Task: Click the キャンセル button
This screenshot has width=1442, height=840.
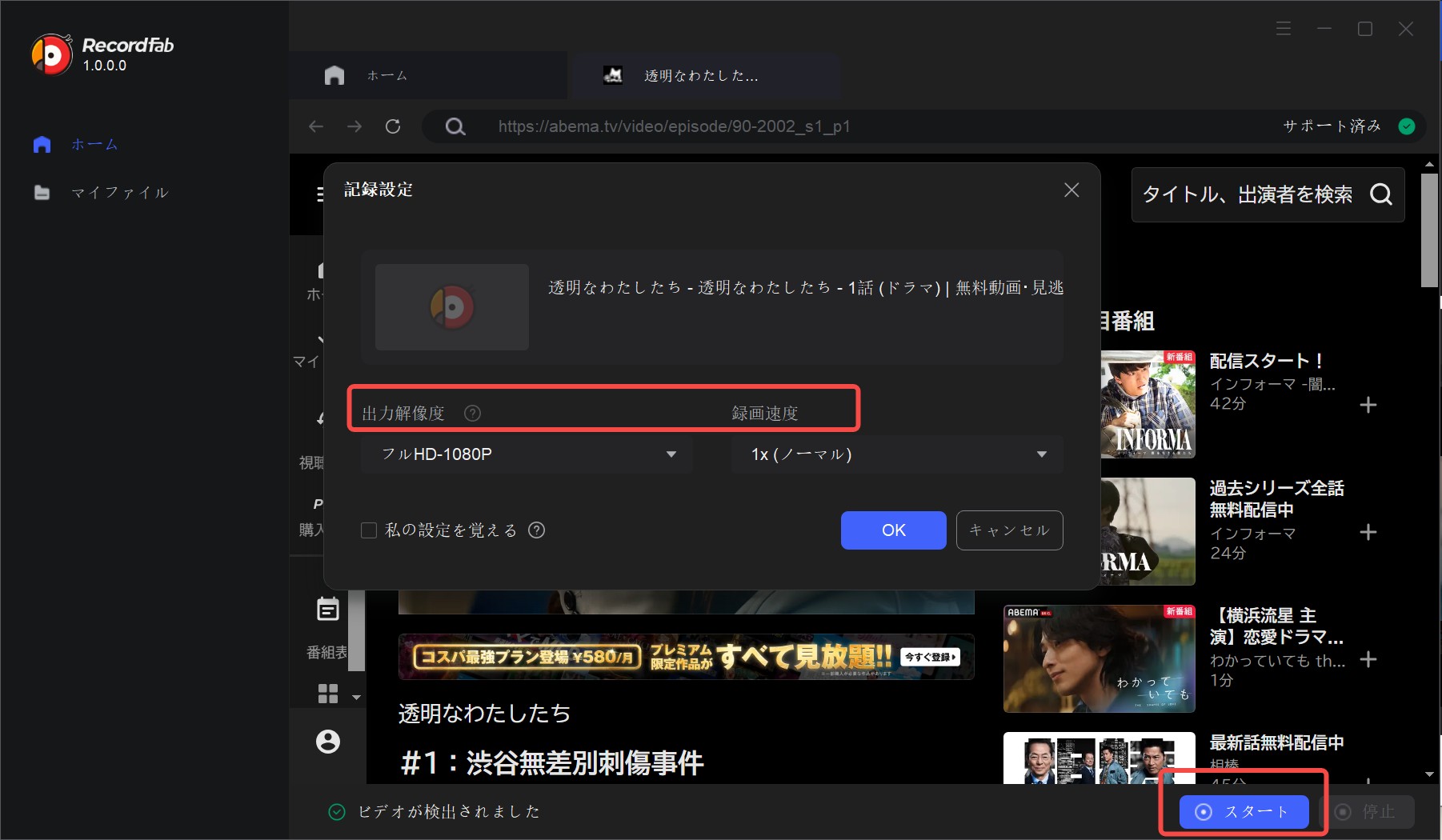Action: pos(1009,530)
